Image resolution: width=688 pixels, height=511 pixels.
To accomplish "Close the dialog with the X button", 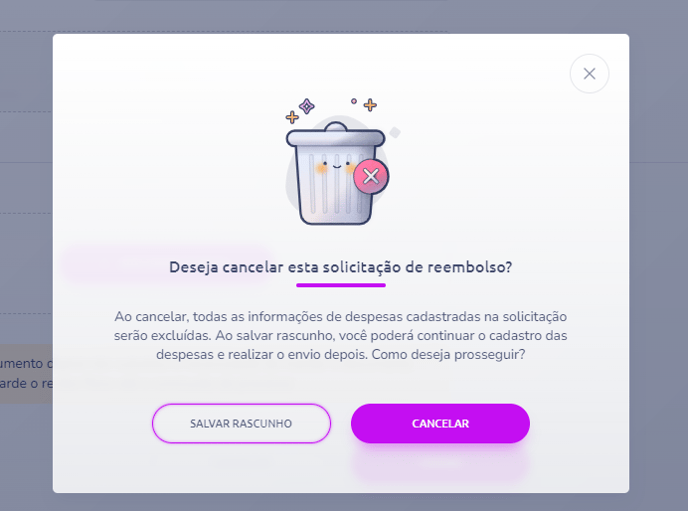I will (589, 74).
